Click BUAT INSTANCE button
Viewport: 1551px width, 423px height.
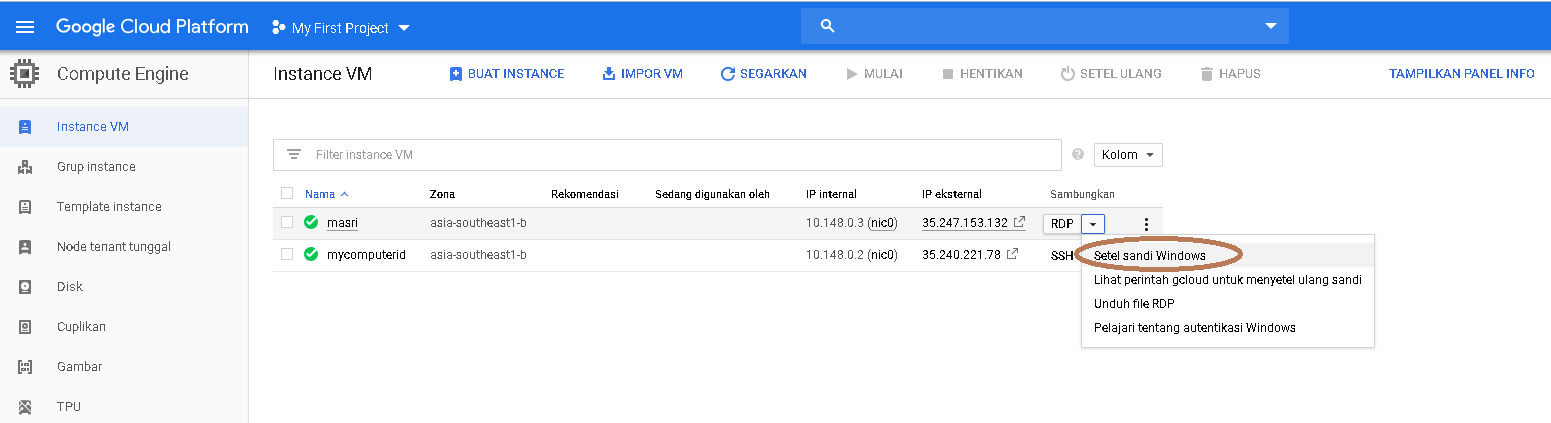tap(507, 74)
